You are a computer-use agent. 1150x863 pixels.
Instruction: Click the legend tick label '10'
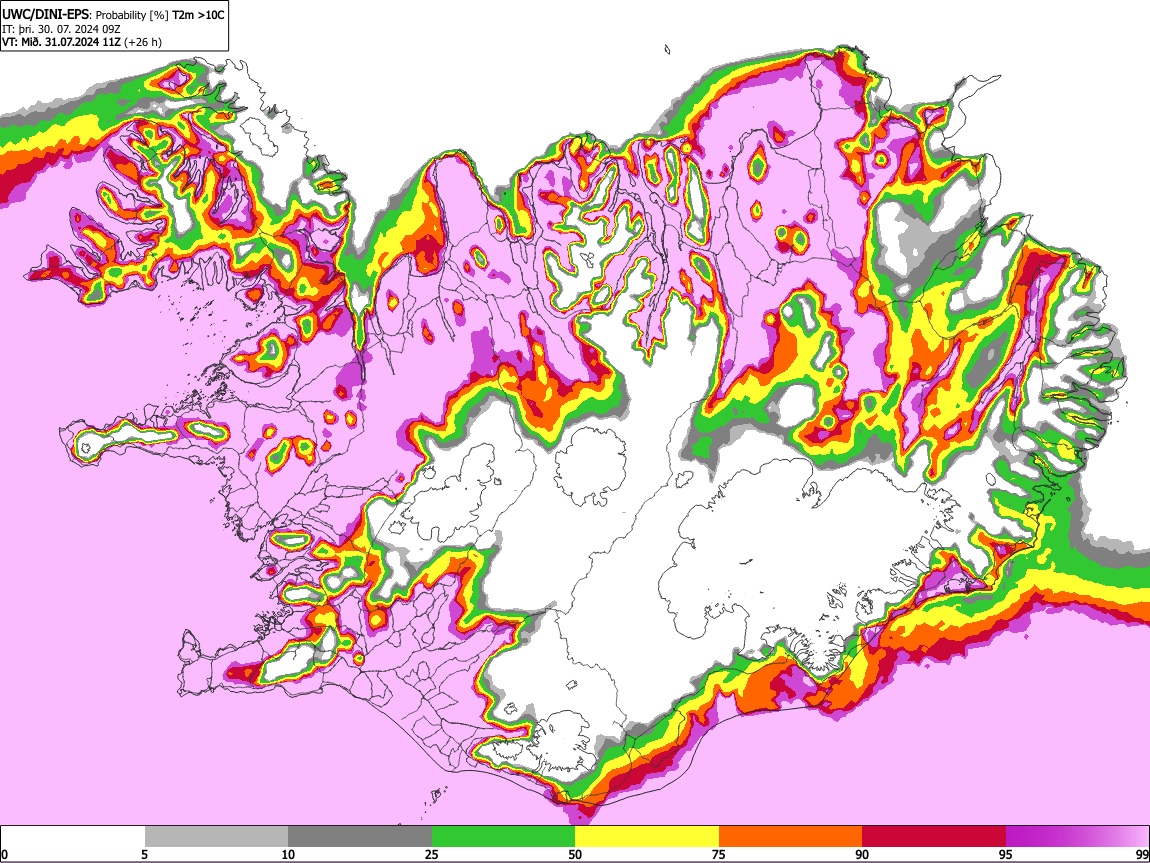(288, 855)
